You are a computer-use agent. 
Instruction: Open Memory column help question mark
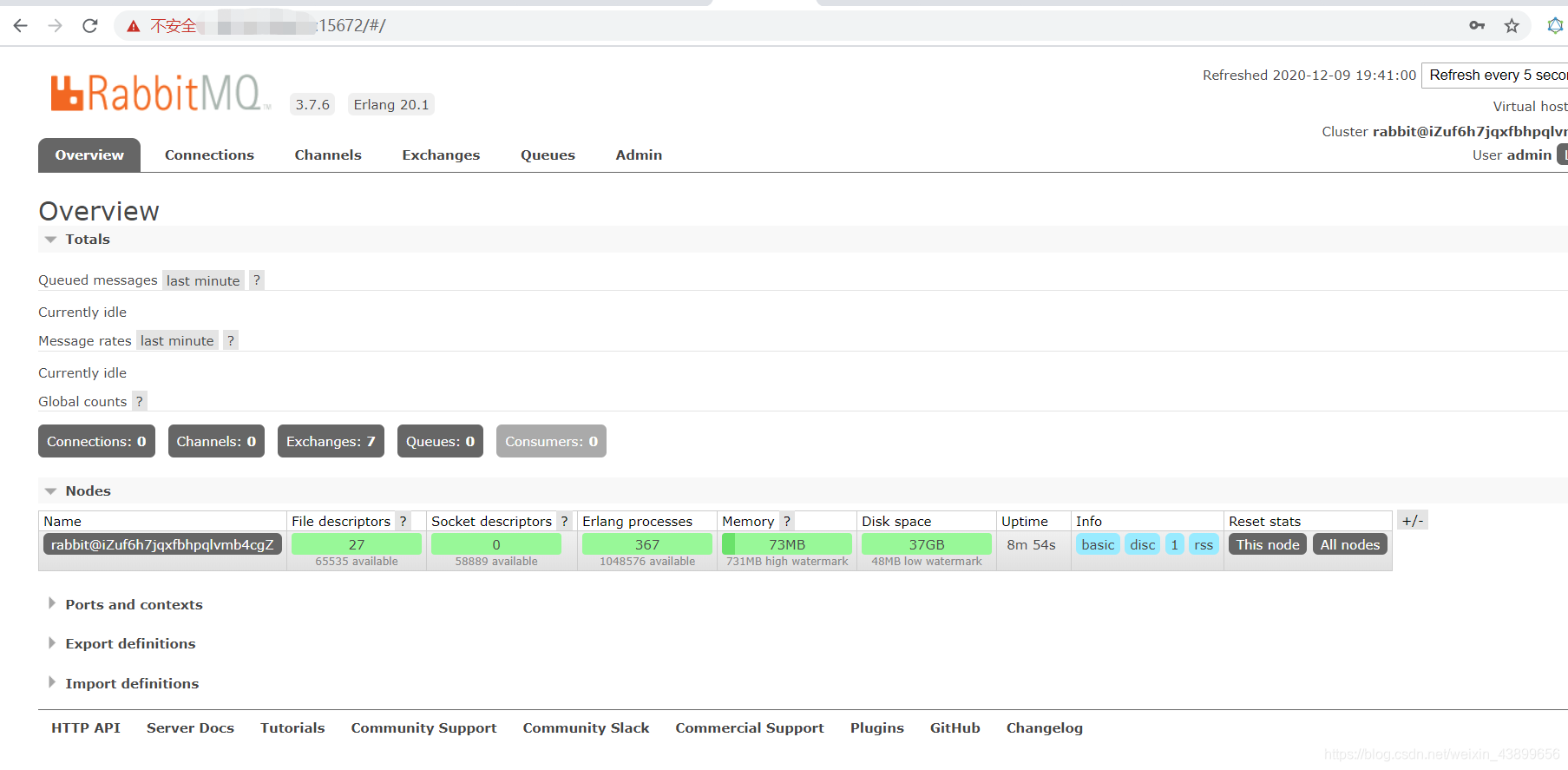point(787,521)
